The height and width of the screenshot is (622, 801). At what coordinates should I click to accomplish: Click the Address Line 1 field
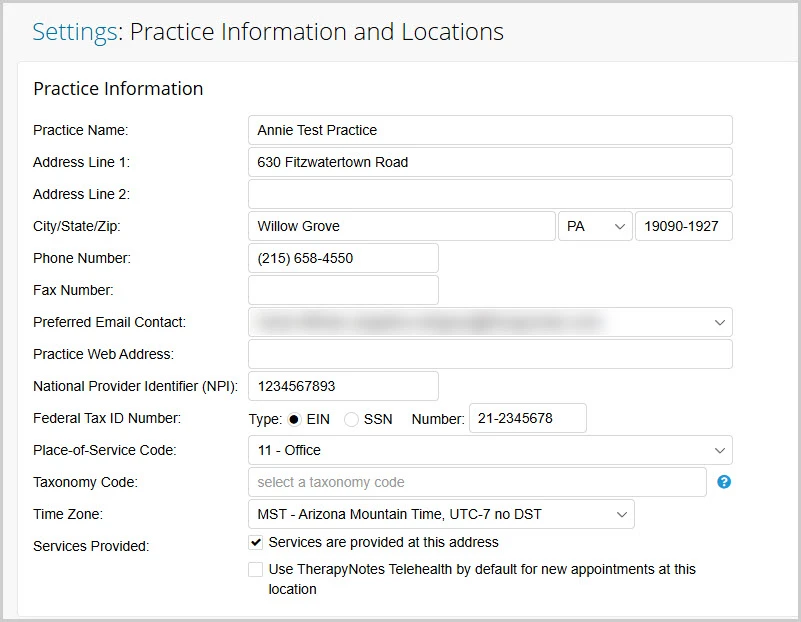coord(490,162)
